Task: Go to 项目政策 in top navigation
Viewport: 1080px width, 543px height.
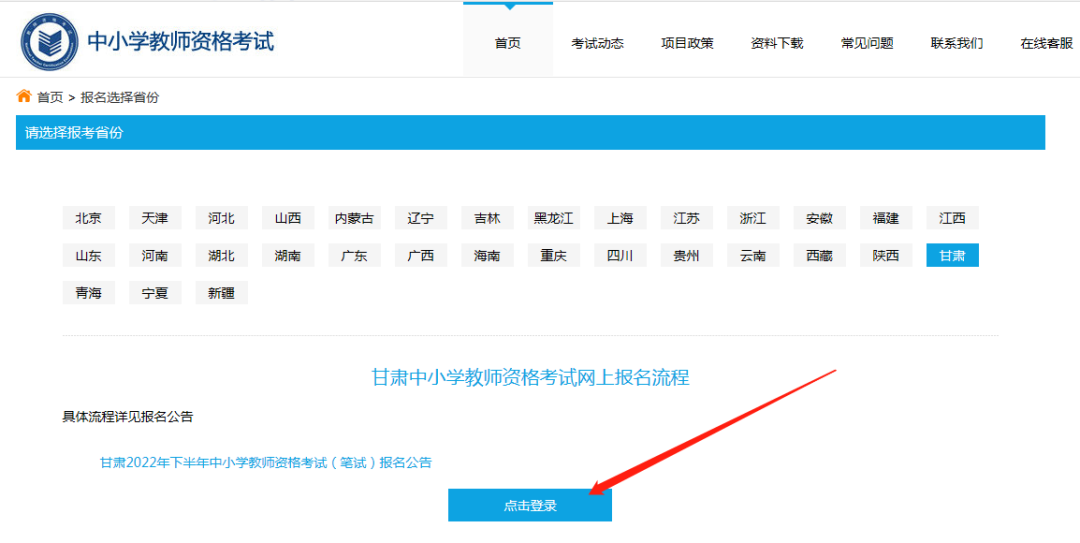Action: (x=687, y=43)
